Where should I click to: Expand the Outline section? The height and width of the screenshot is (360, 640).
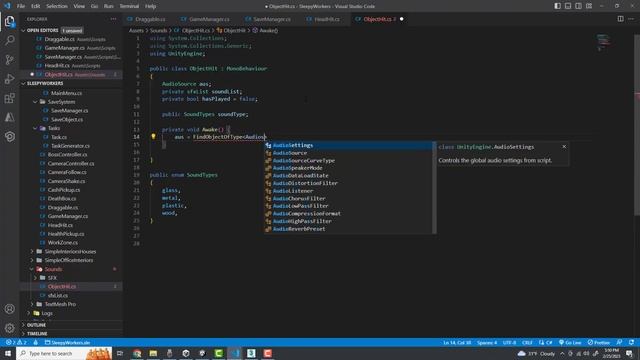[x=24, y=325]
